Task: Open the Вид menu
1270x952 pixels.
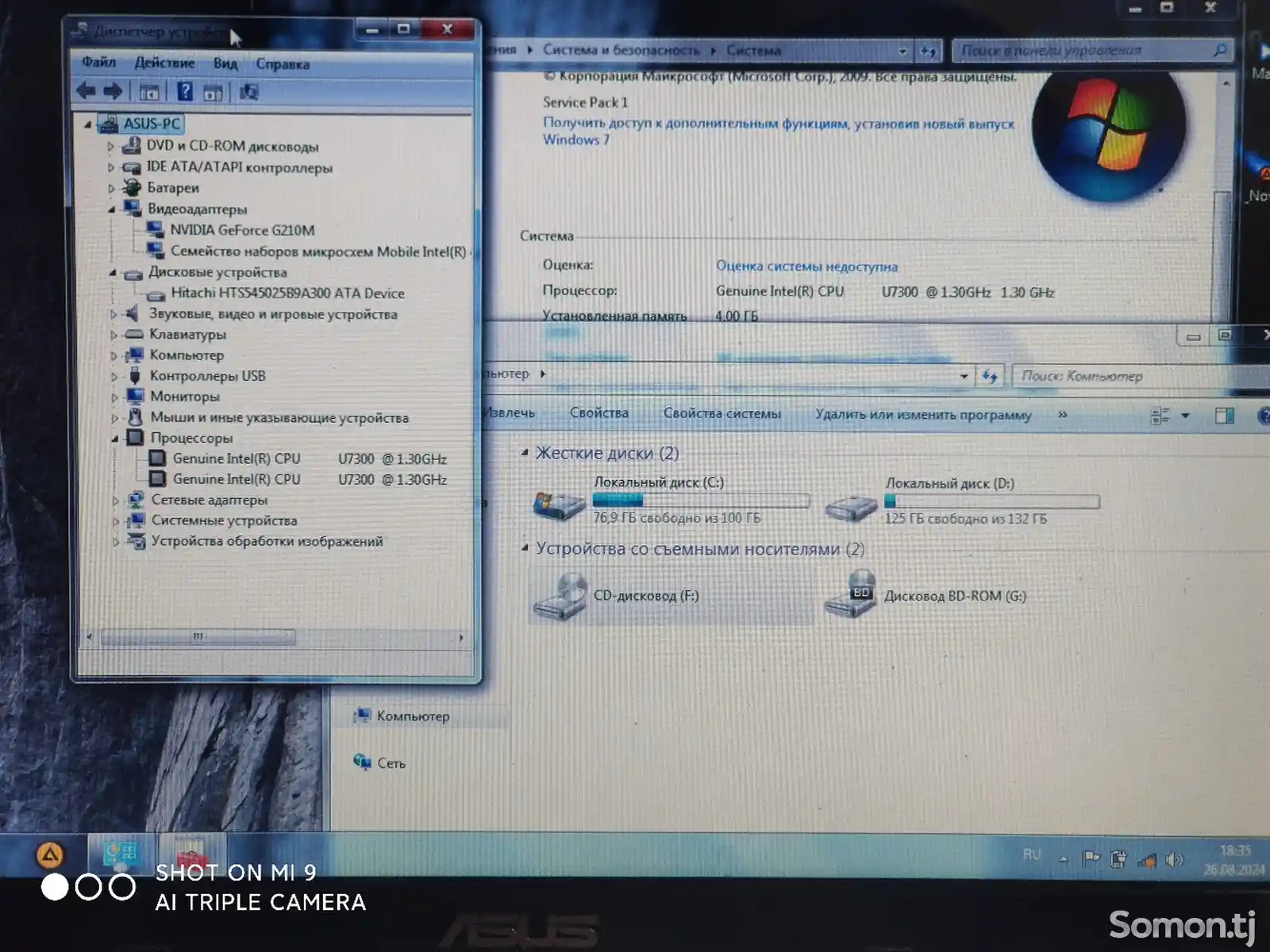Action: 225,63
